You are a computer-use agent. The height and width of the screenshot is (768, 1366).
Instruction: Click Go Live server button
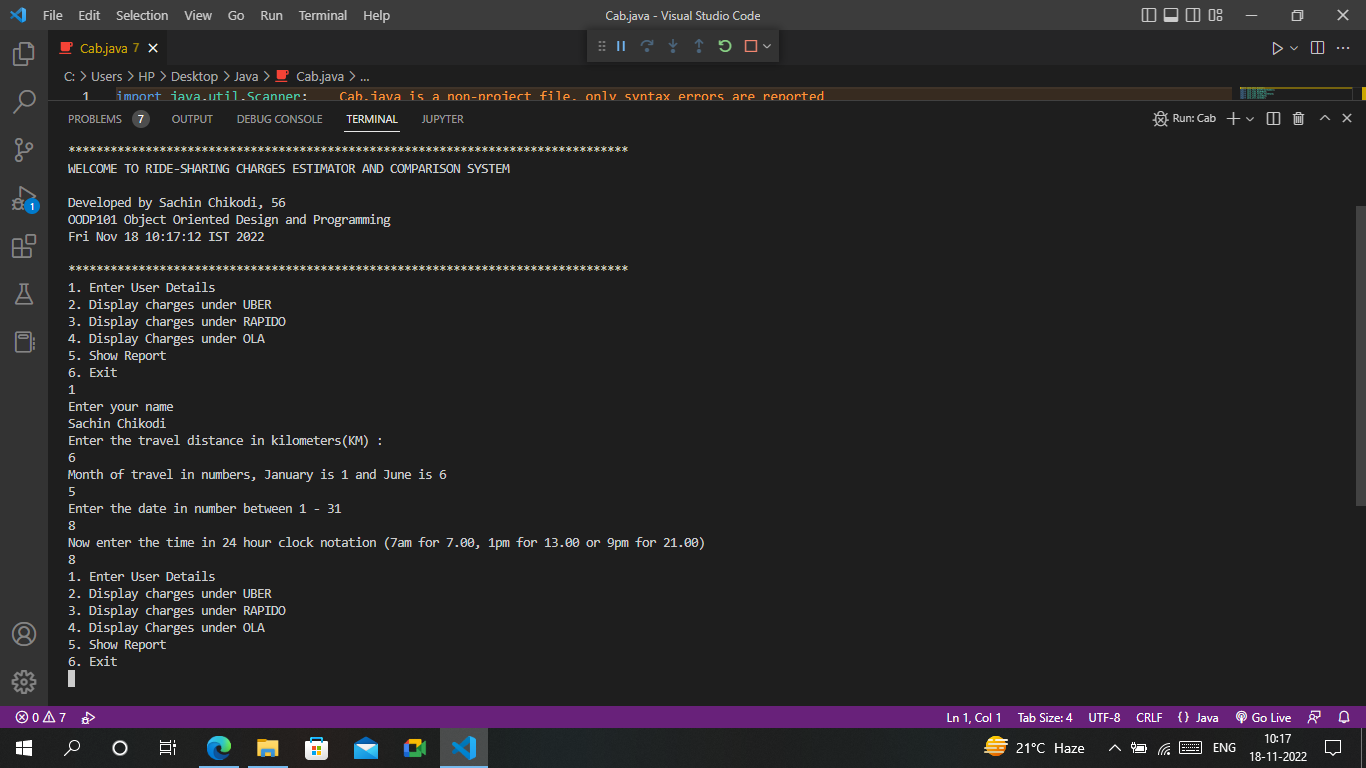coord(1264,717)
